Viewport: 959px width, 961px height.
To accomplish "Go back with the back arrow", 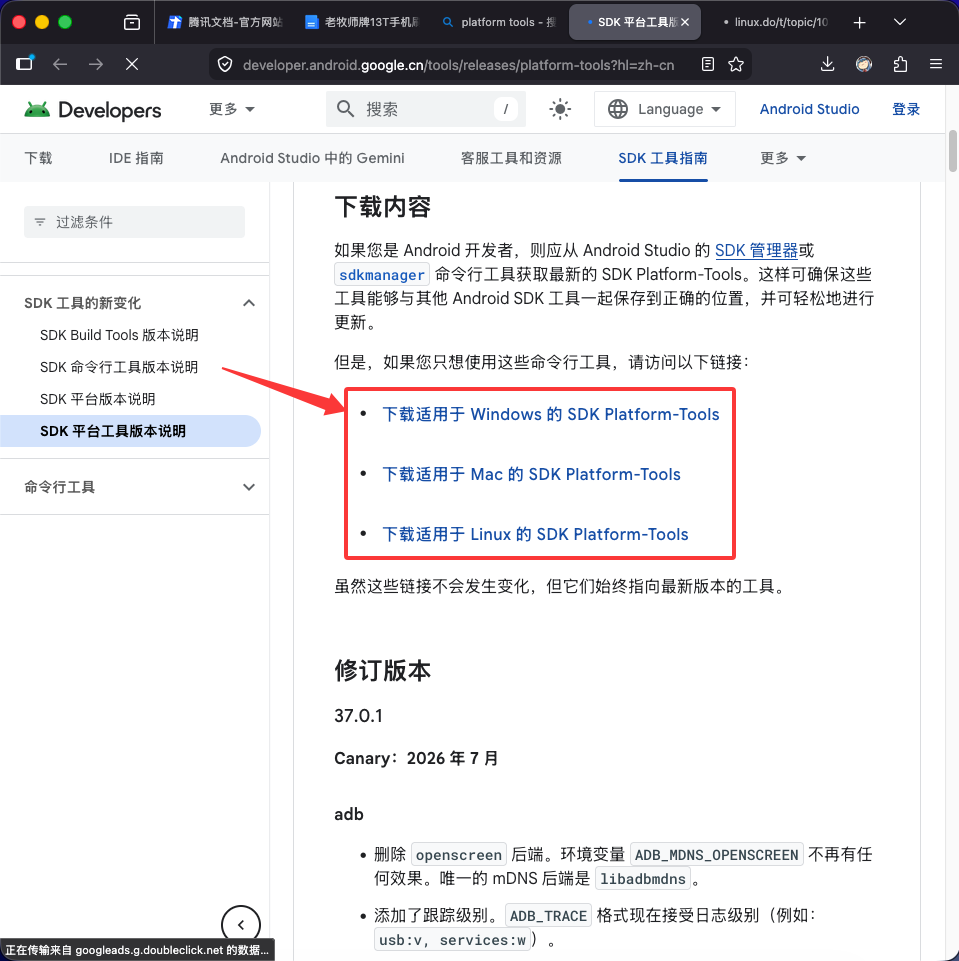I will (60, 64).
